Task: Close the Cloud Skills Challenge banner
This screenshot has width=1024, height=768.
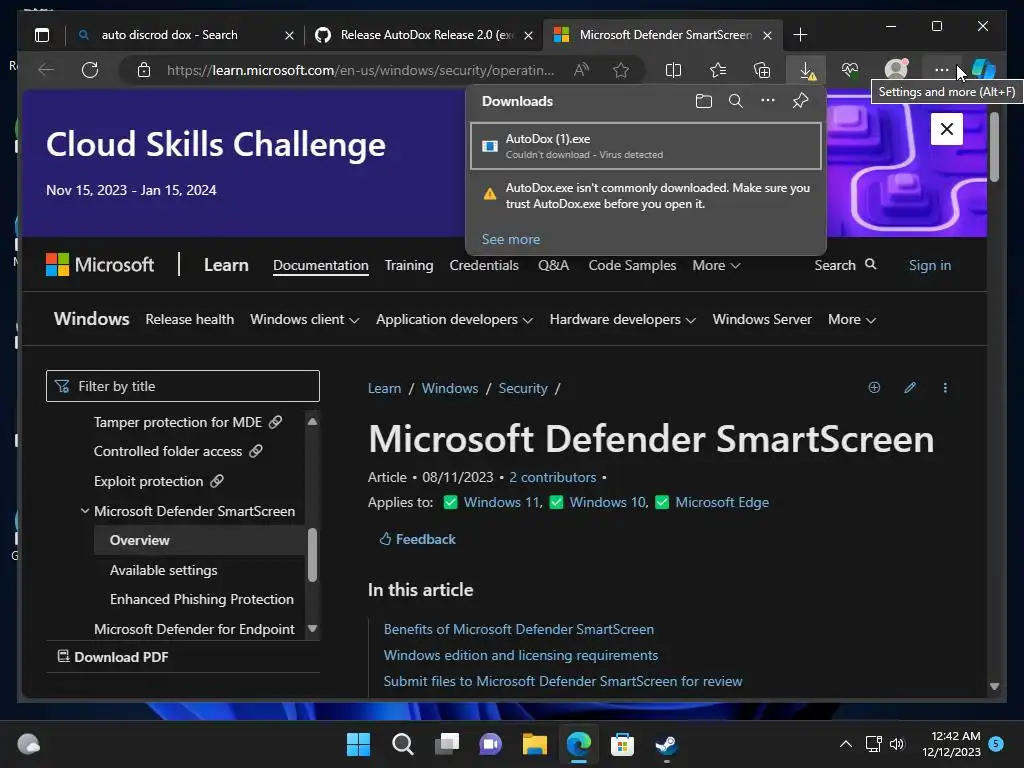Action: point(946,129)
